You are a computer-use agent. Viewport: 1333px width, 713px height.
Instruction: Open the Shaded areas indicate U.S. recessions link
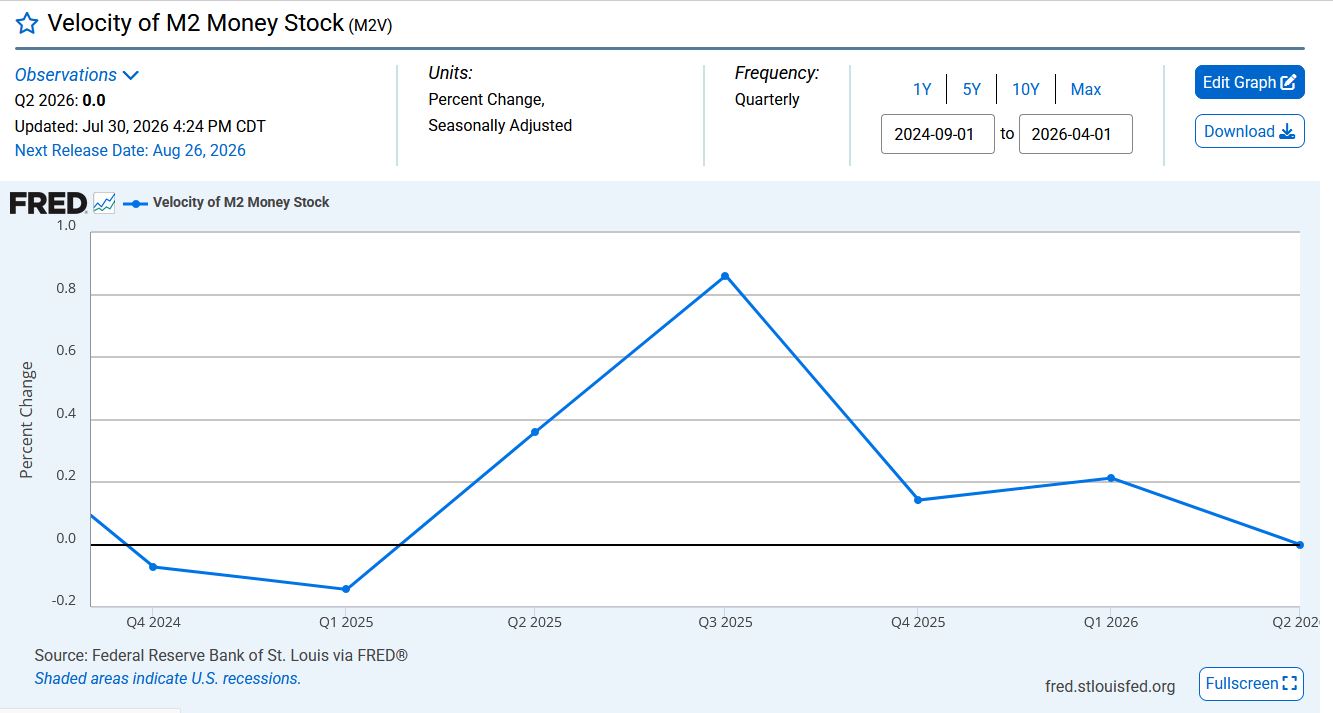[168, 678]
